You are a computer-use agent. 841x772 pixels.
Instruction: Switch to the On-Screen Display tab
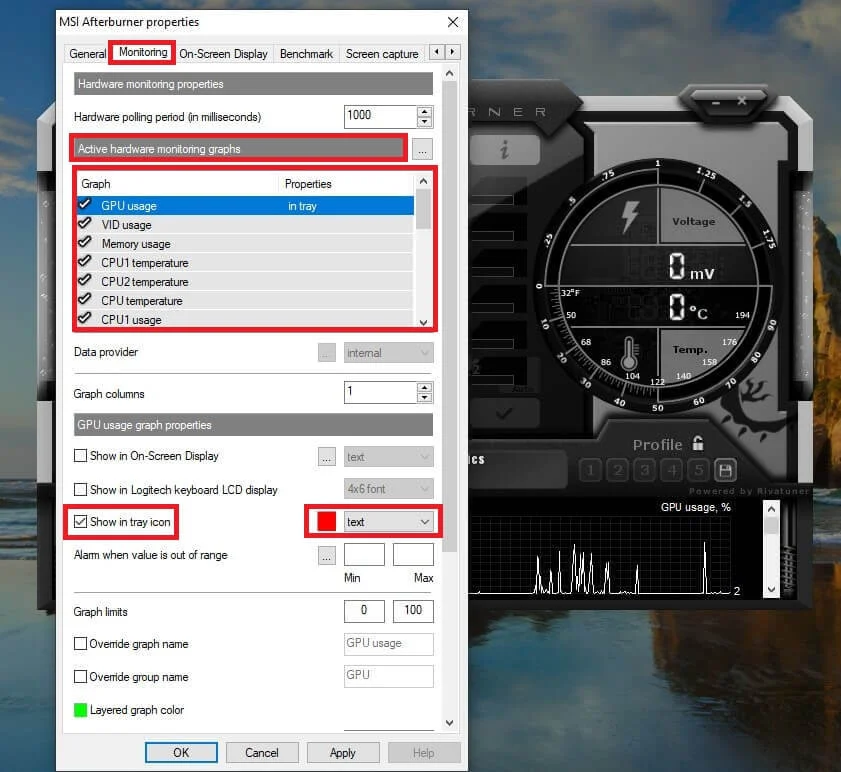[x=226, y=53]
